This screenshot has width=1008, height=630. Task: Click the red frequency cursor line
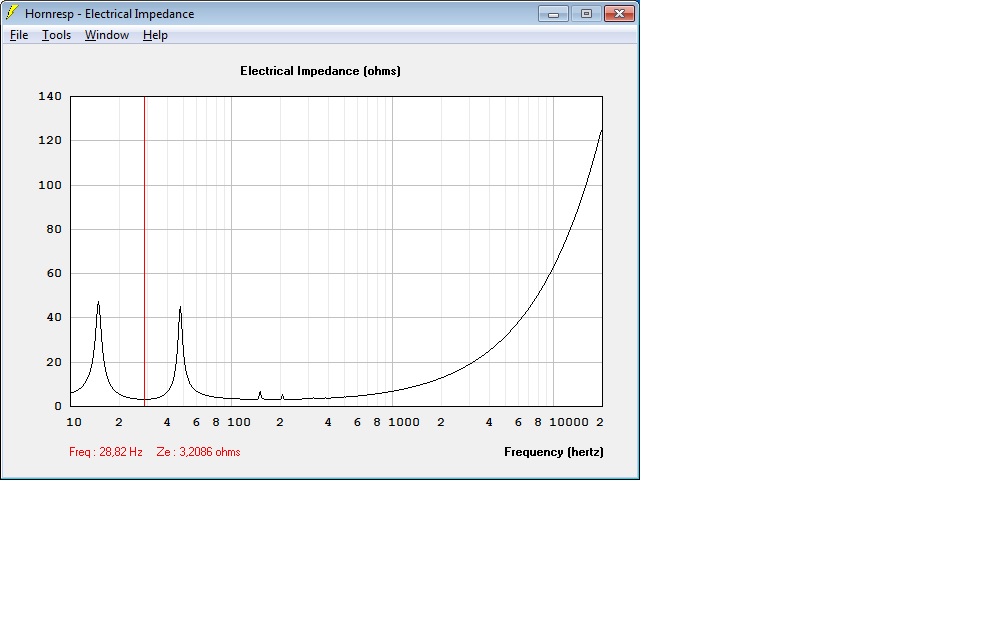[145, 251]
